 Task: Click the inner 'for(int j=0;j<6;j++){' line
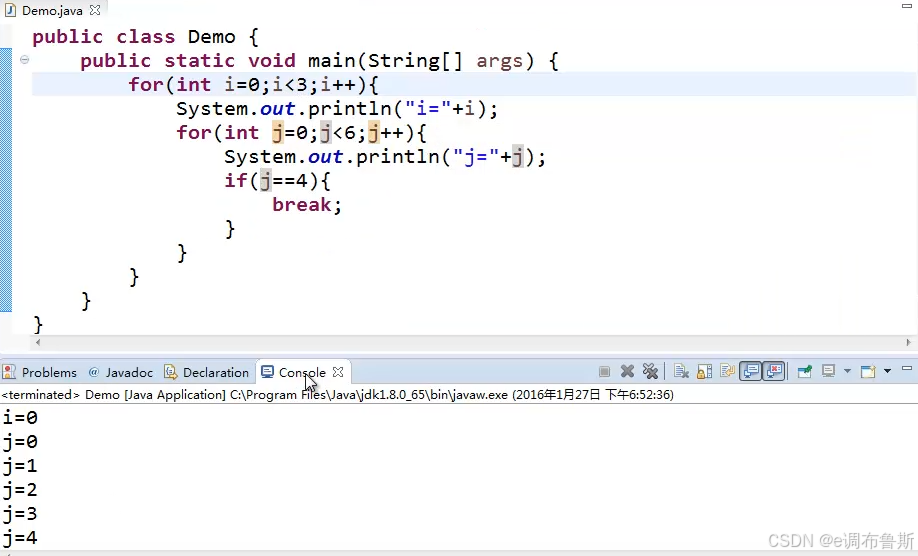tap(302, 133)
